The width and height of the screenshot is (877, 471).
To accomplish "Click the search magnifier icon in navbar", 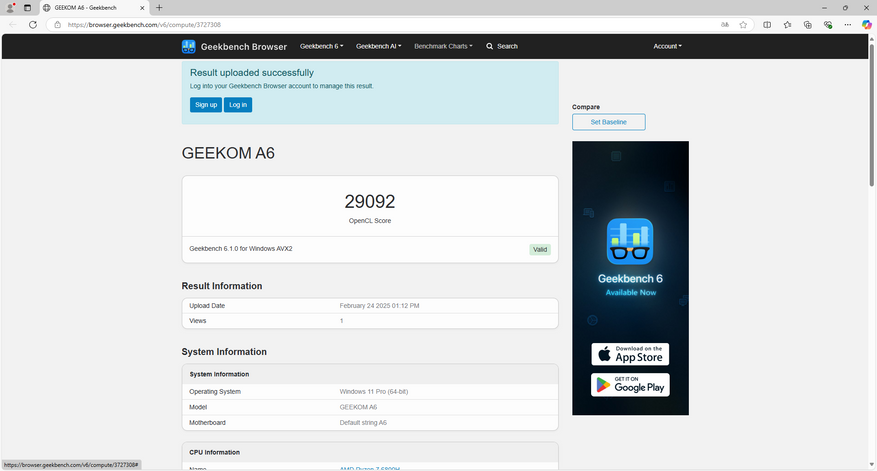I will coord(489,46).
